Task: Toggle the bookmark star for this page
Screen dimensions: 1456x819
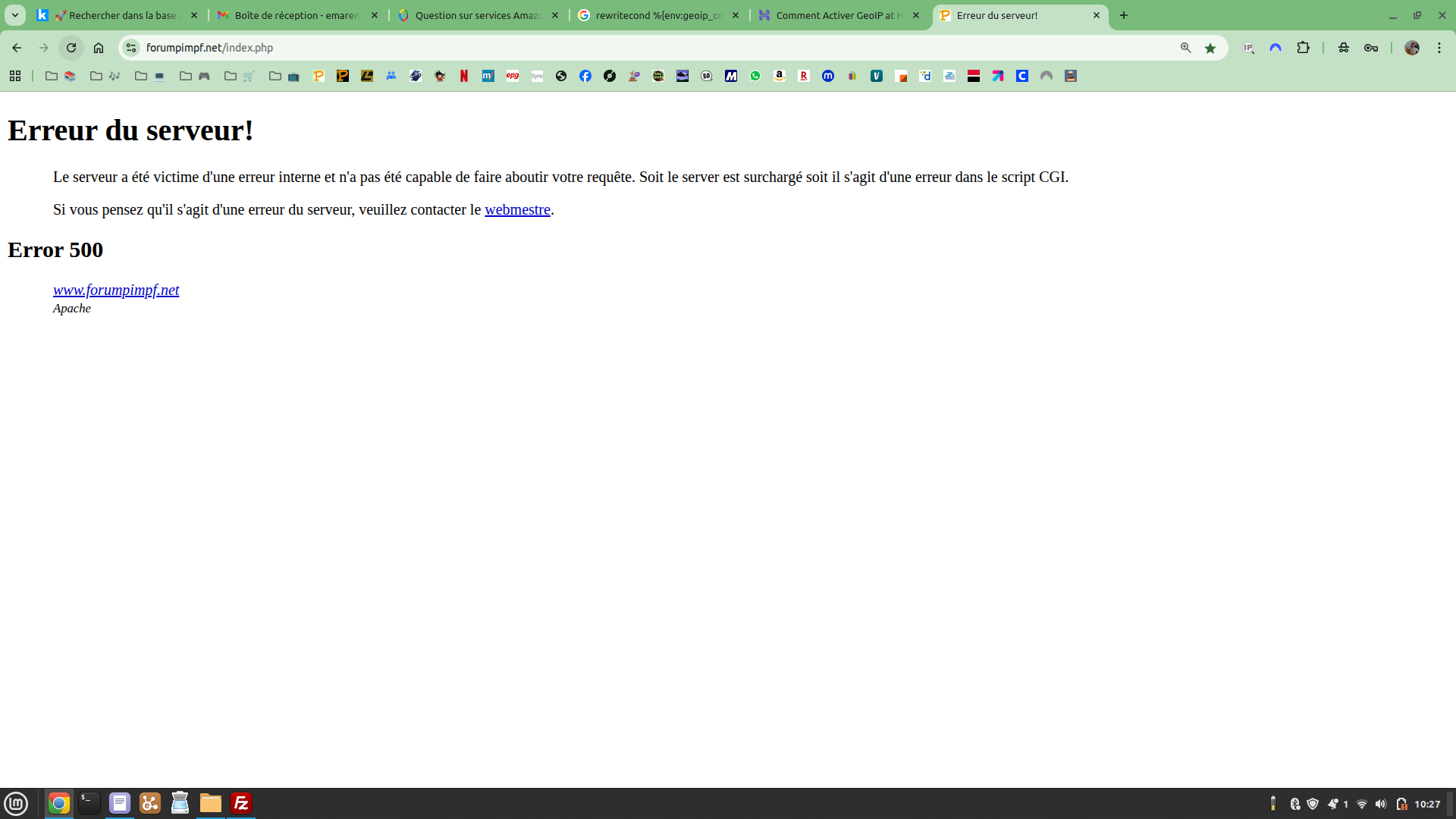Action: coord(1210,48)
